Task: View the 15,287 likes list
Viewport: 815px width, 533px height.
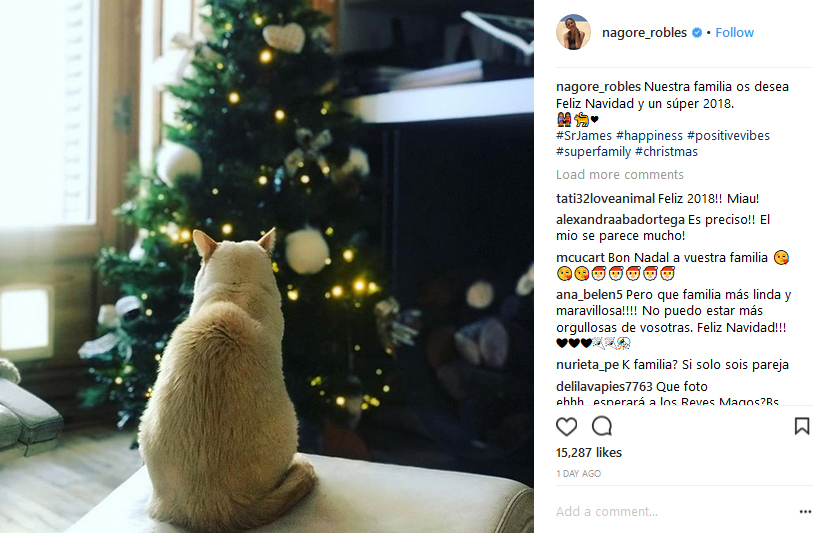Action: [x=589, y=453]
